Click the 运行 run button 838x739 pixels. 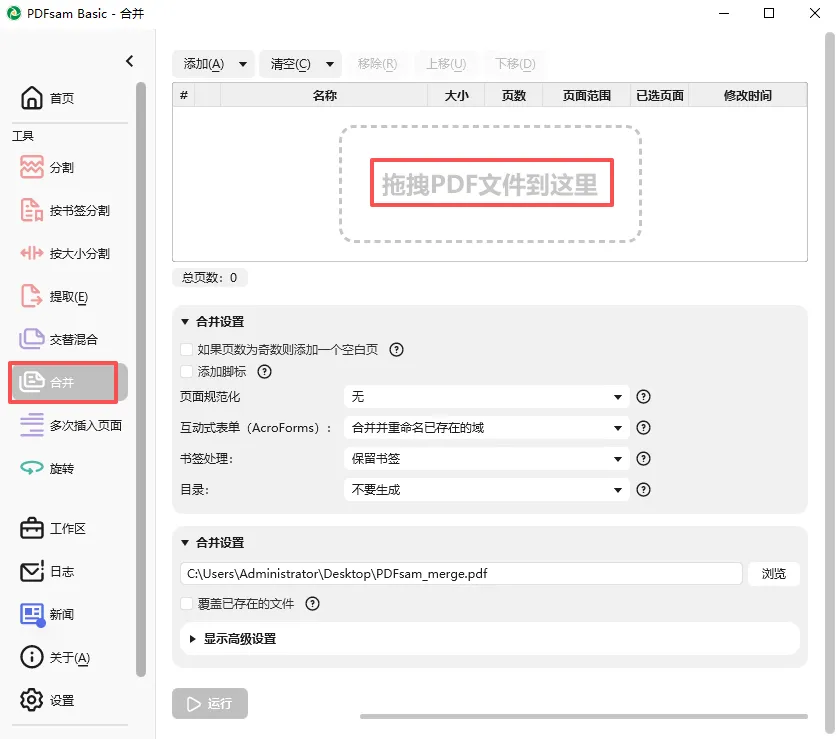tap(210, 703)
